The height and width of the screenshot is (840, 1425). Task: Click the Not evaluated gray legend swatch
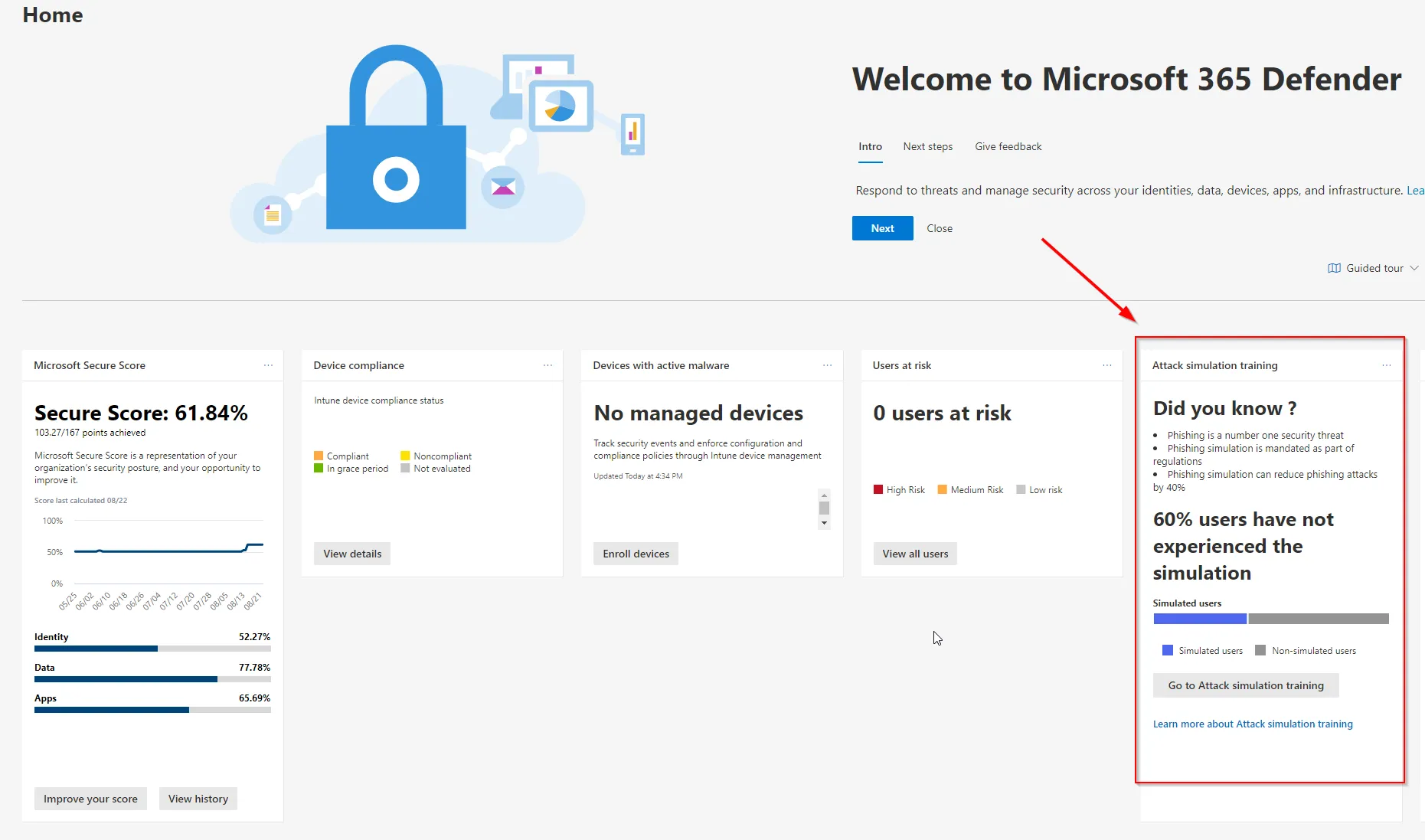coord(405,468)
